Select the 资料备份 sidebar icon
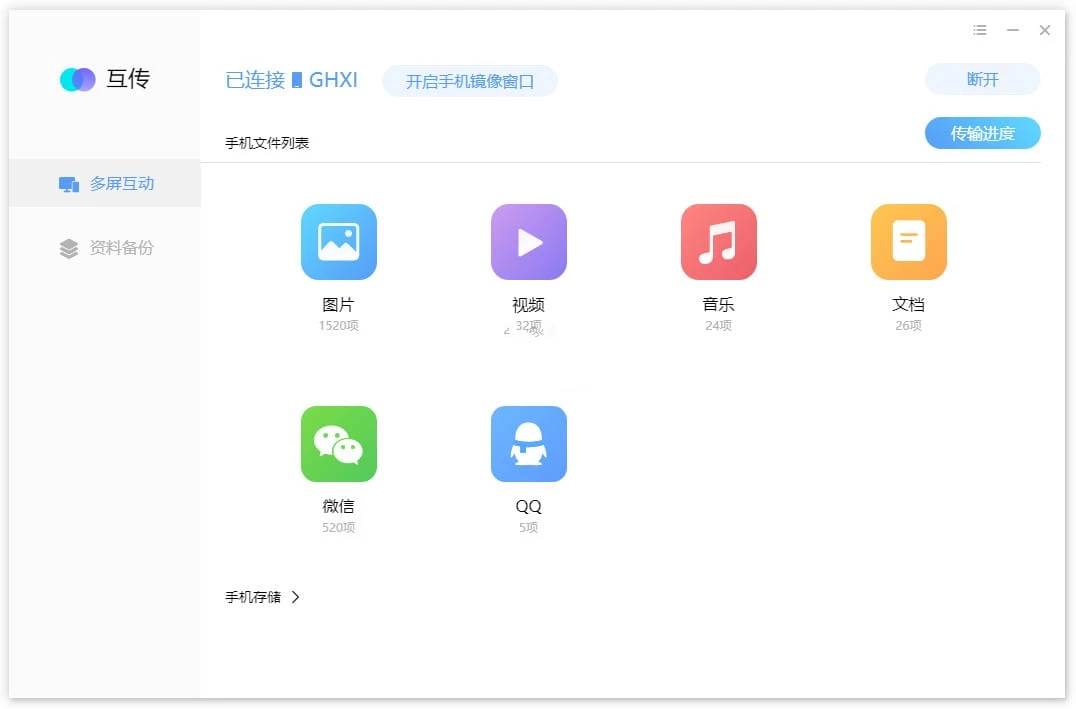Viewport: 1076px width, 709px height. pos(68,248)
